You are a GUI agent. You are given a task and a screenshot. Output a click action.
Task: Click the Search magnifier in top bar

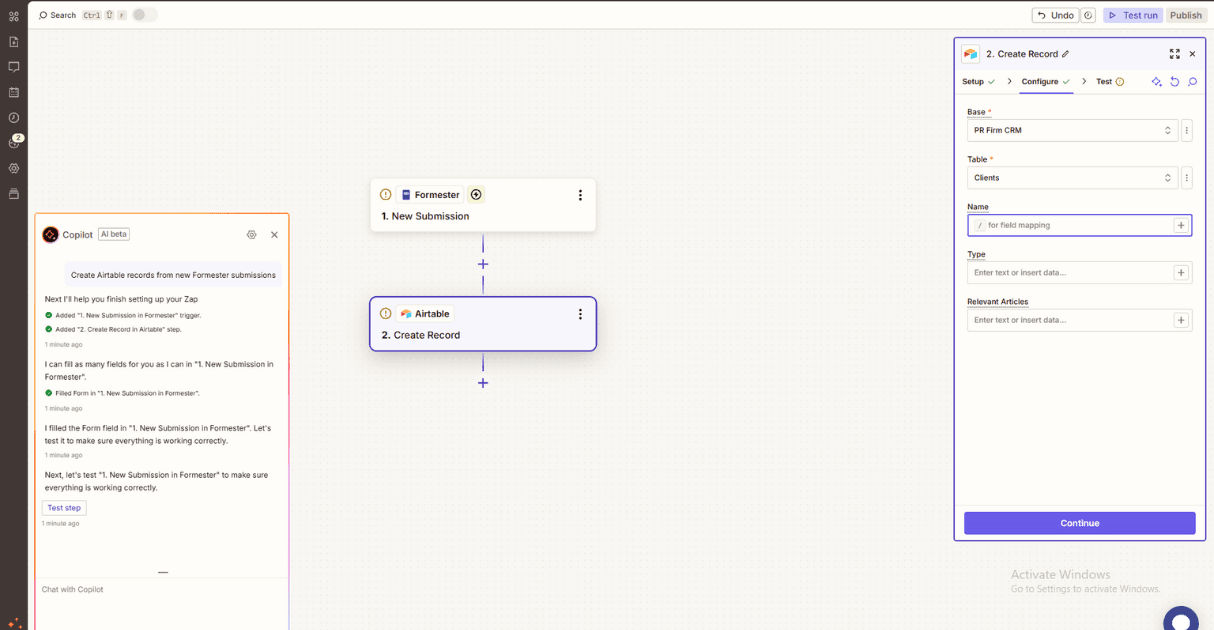tap(43, 15)
